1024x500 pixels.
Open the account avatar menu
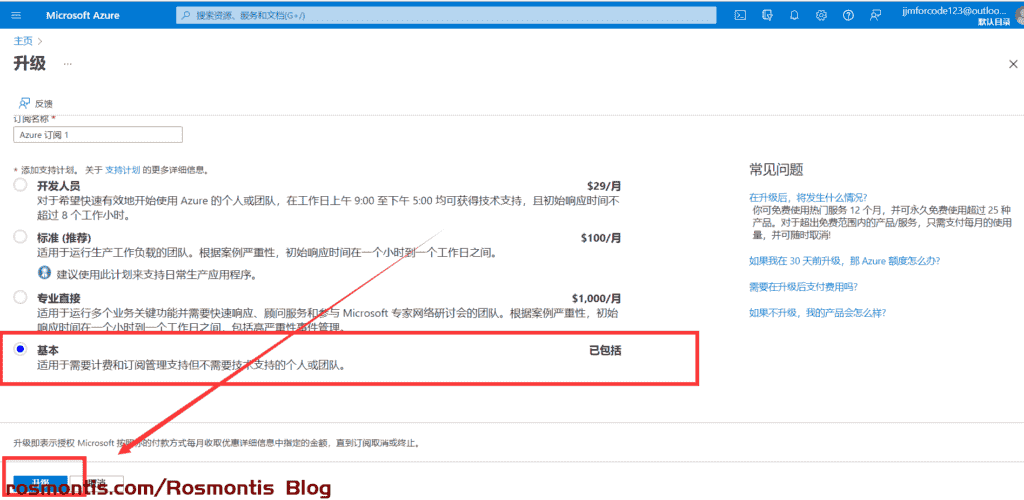coord(1019,16)
